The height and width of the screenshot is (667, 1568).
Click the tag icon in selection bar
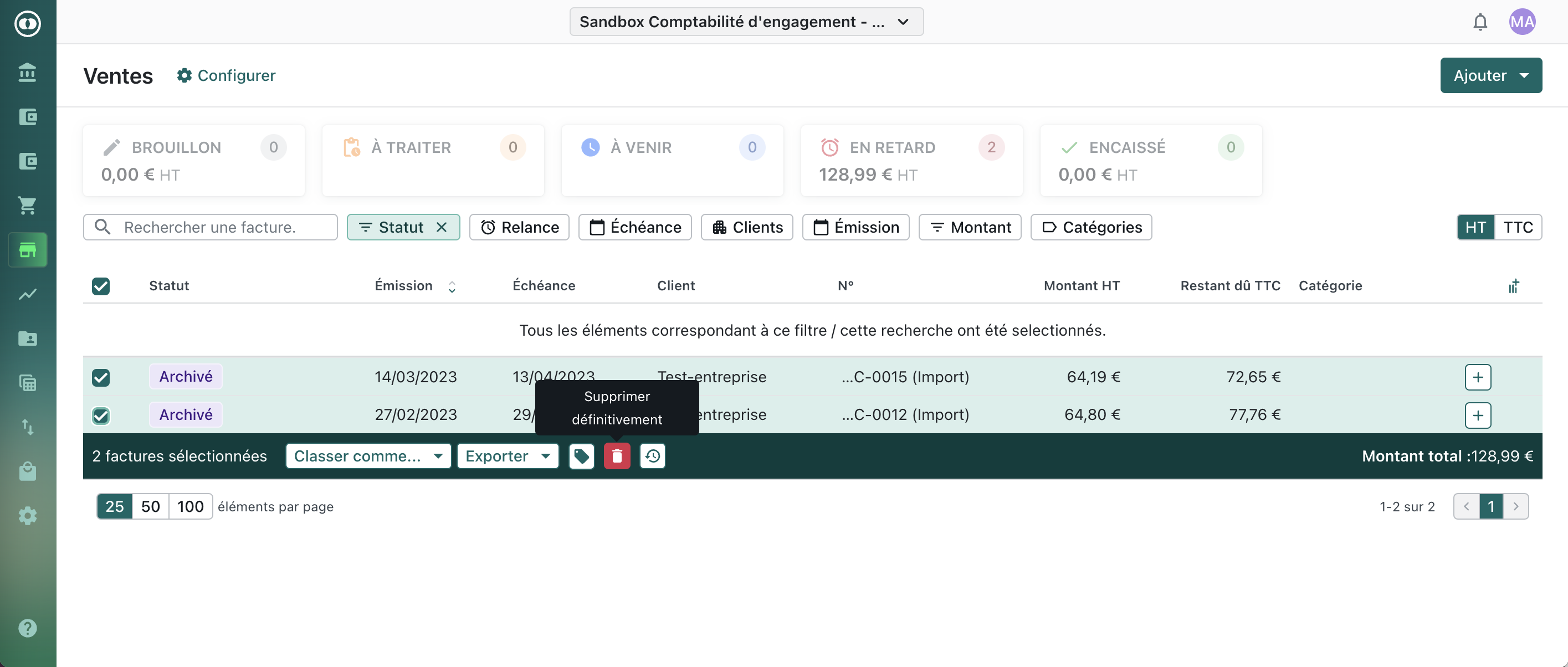point(581,456)
